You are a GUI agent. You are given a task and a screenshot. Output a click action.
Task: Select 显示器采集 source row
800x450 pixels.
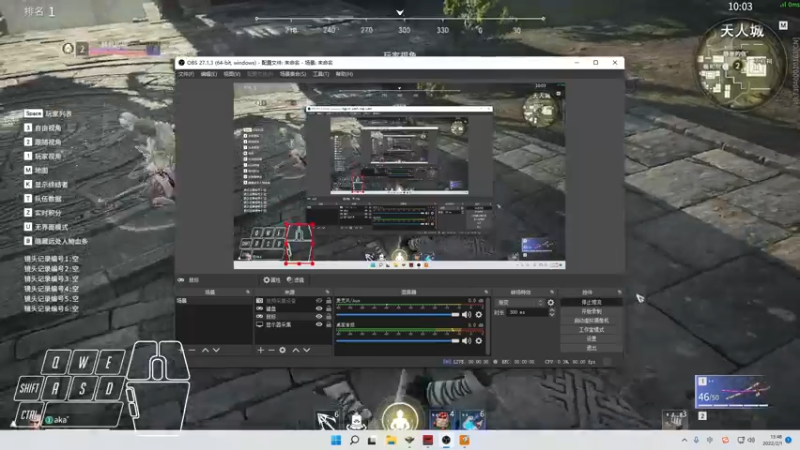293,324
